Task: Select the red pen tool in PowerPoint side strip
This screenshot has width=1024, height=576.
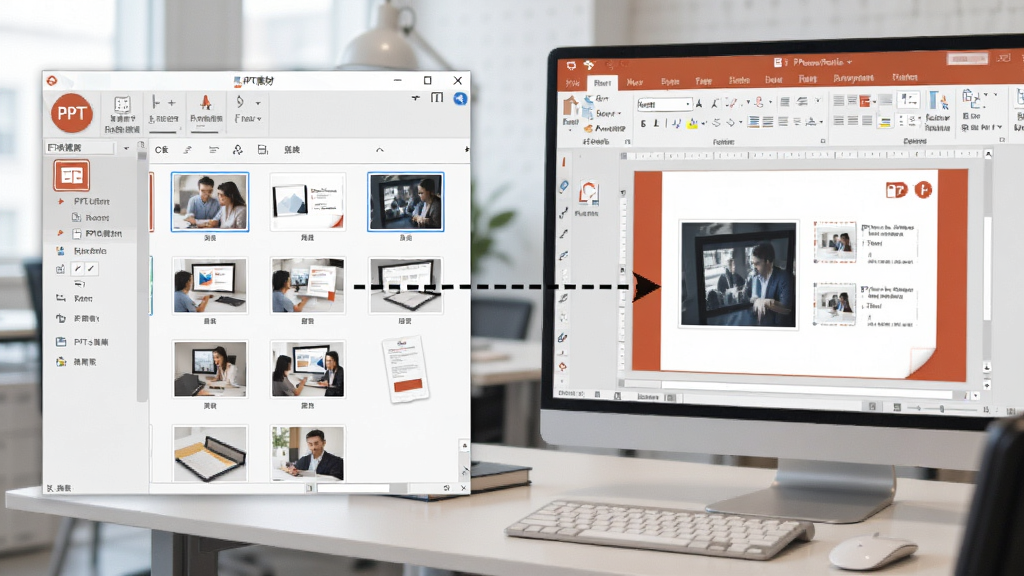Action: pos(564,161)
